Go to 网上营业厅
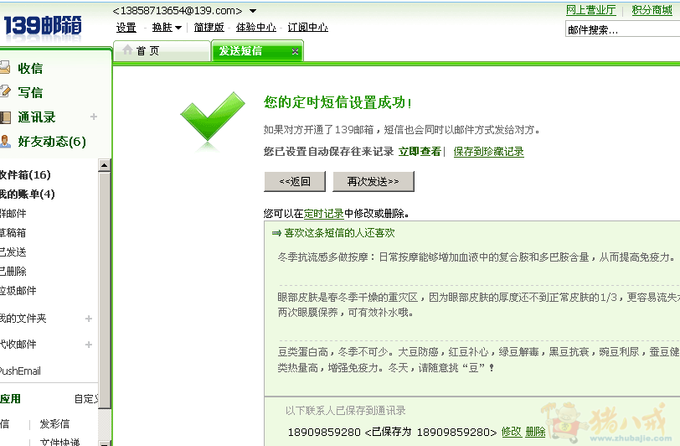Viewport: 680px width, 446px height. (591, 10)
